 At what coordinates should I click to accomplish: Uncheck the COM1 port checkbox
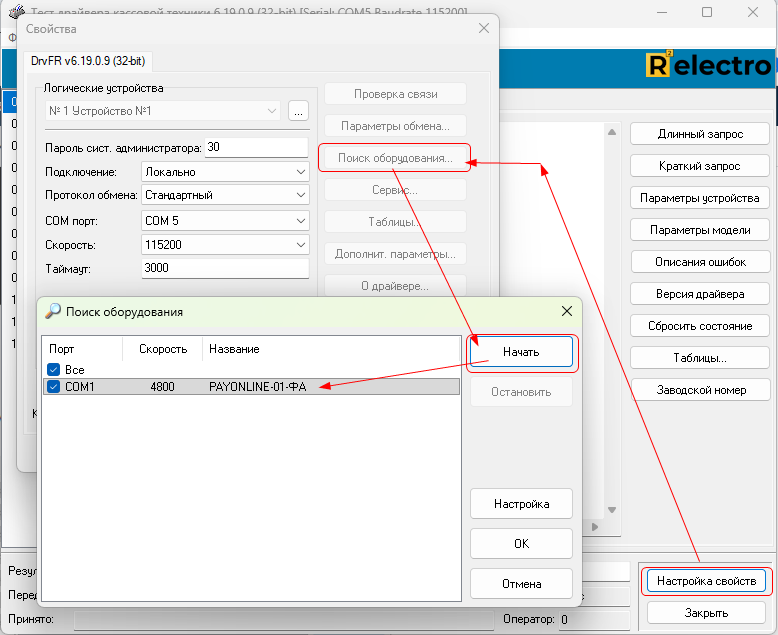click(x=54, y=386)
